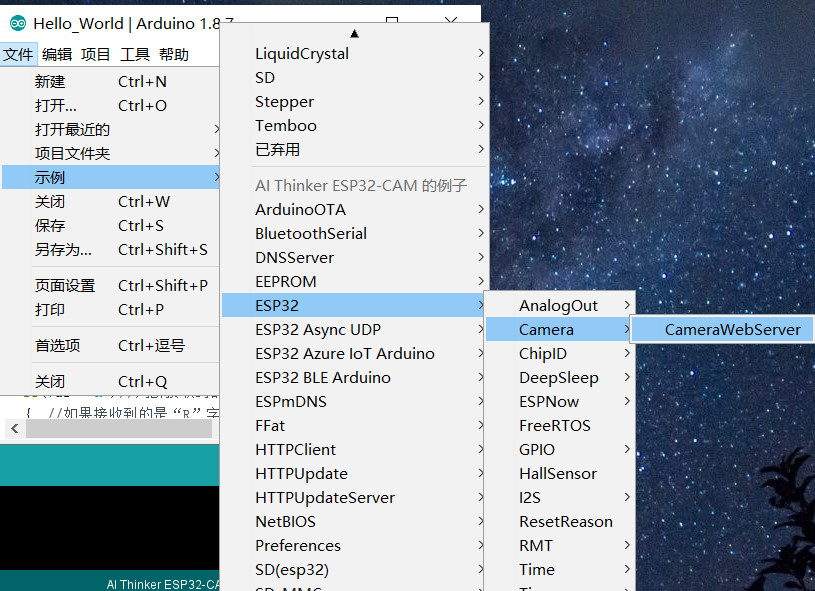Open HTTPClient examples
The image size is (815, 591).
353,449
